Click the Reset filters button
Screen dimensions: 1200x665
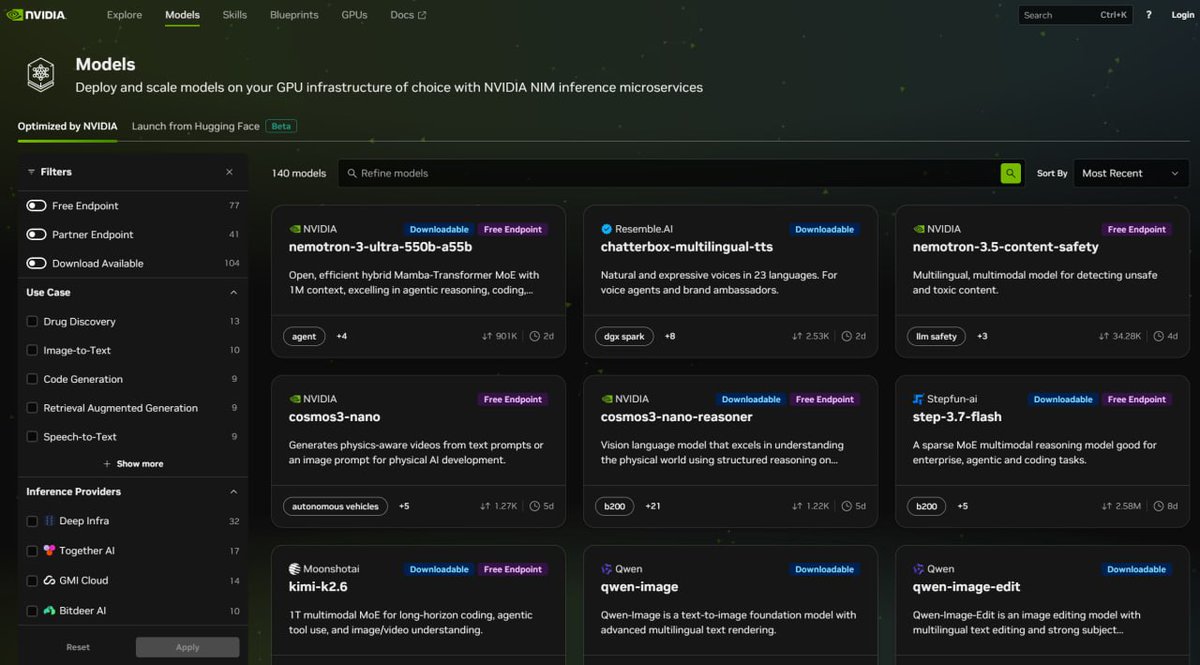[78, 647]
